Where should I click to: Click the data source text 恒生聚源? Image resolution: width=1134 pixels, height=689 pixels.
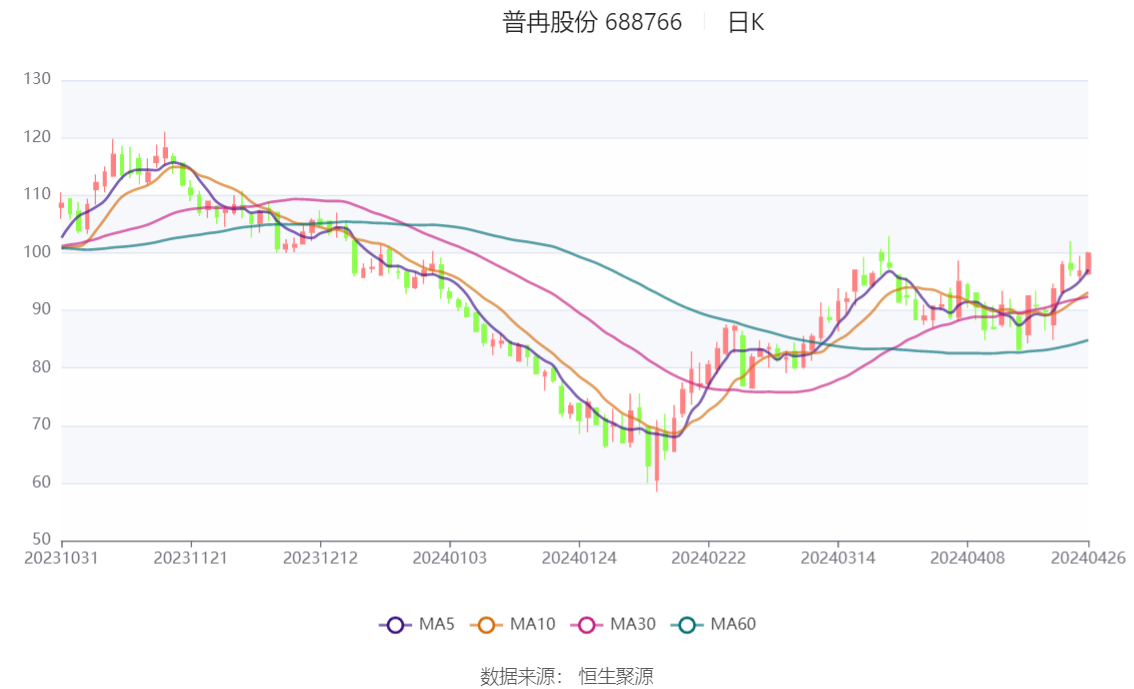click(616, 677)
